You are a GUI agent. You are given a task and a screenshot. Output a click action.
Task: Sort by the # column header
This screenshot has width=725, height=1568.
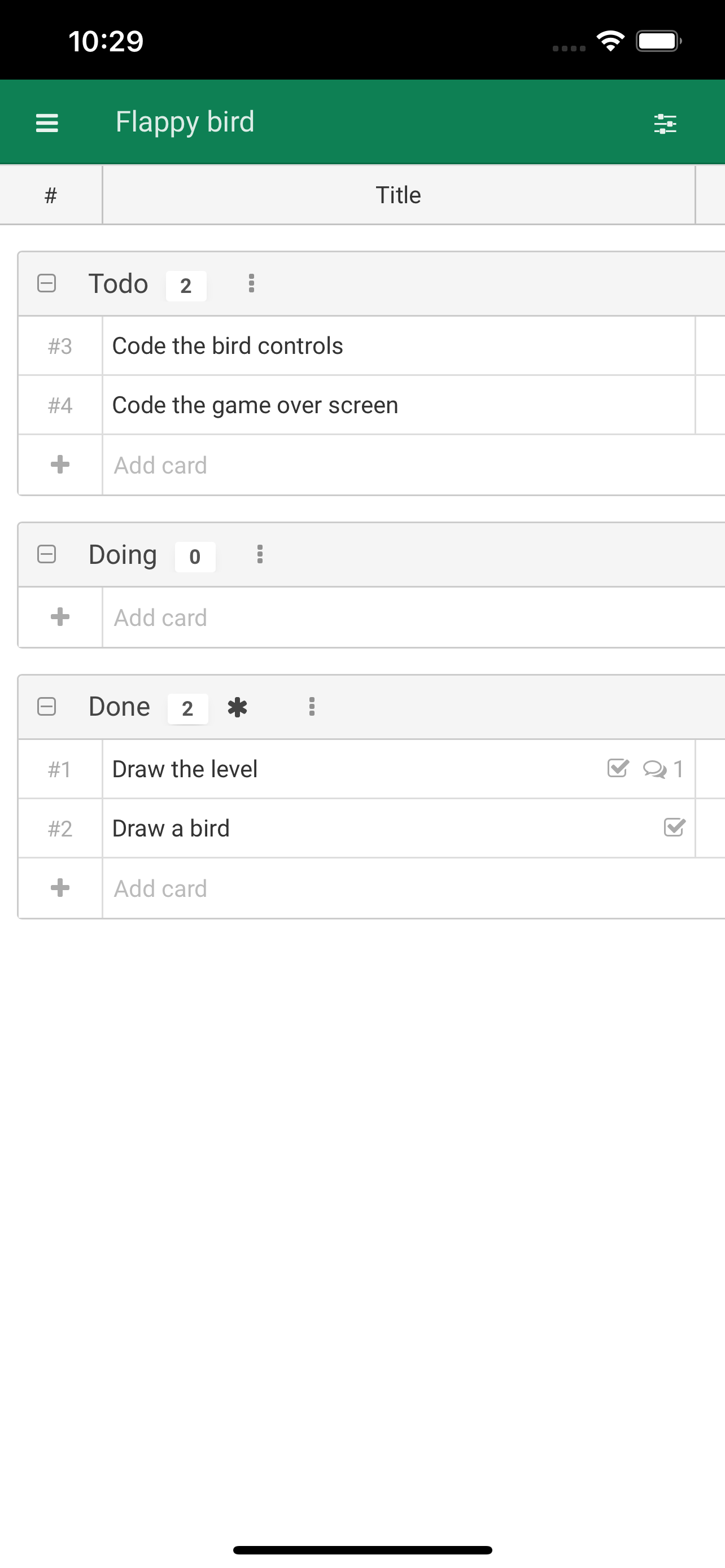(x=51, y=195)
